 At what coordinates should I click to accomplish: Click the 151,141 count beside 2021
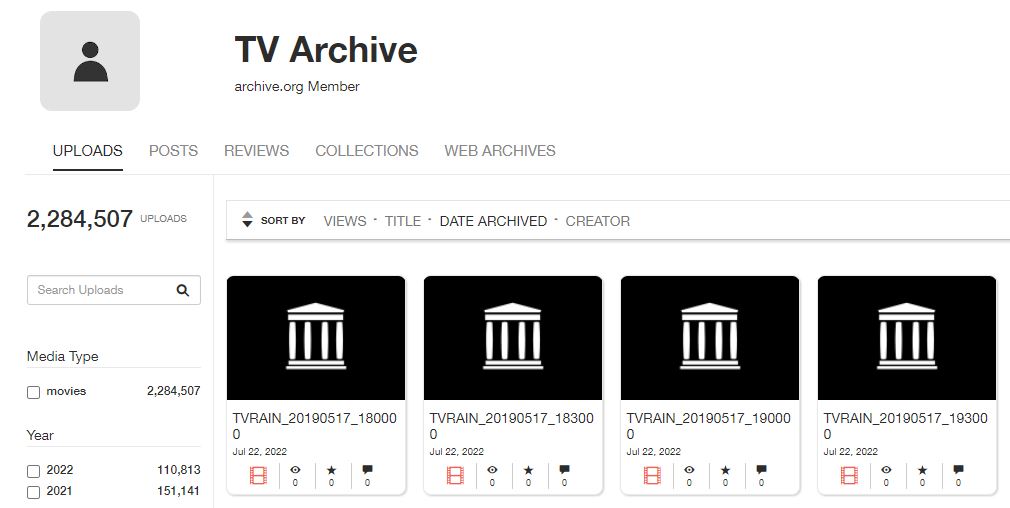coord(178,491)
